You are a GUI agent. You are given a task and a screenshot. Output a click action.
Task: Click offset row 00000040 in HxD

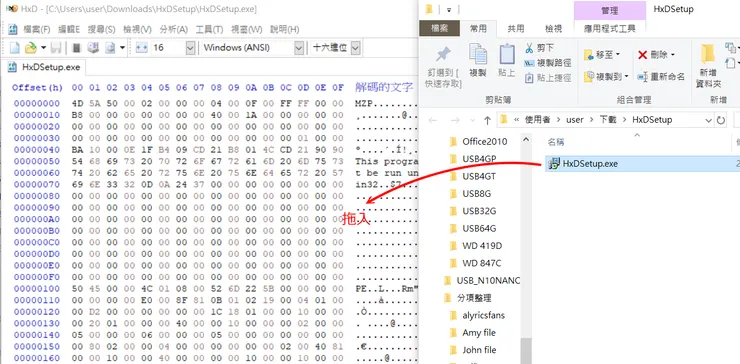tap(37, 150)
